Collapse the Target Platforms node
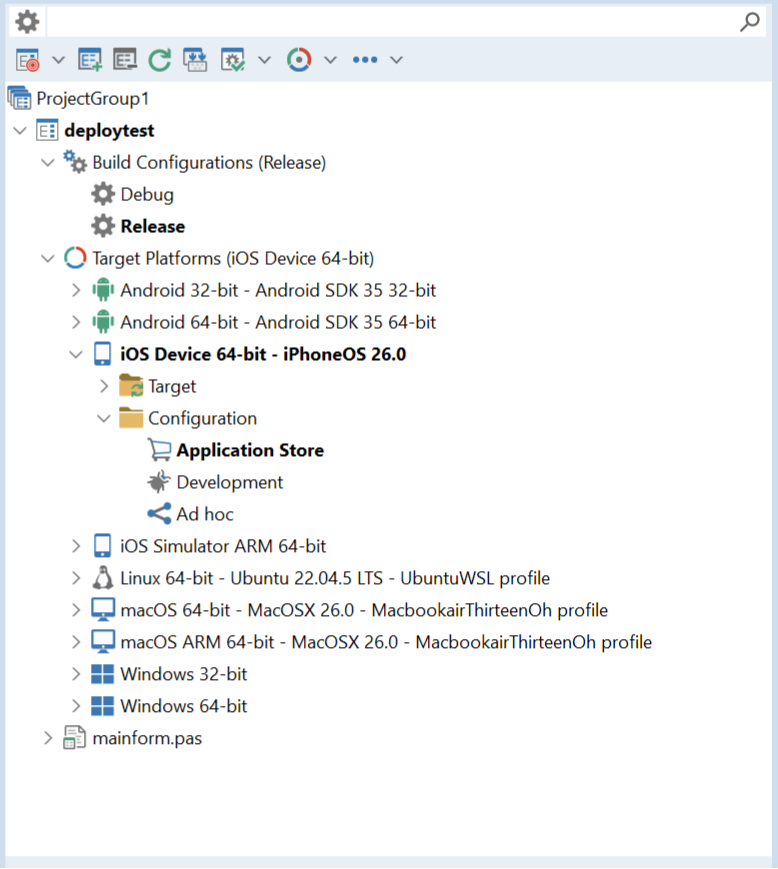This screenshot has height=869, width=778. pos(48,258)
